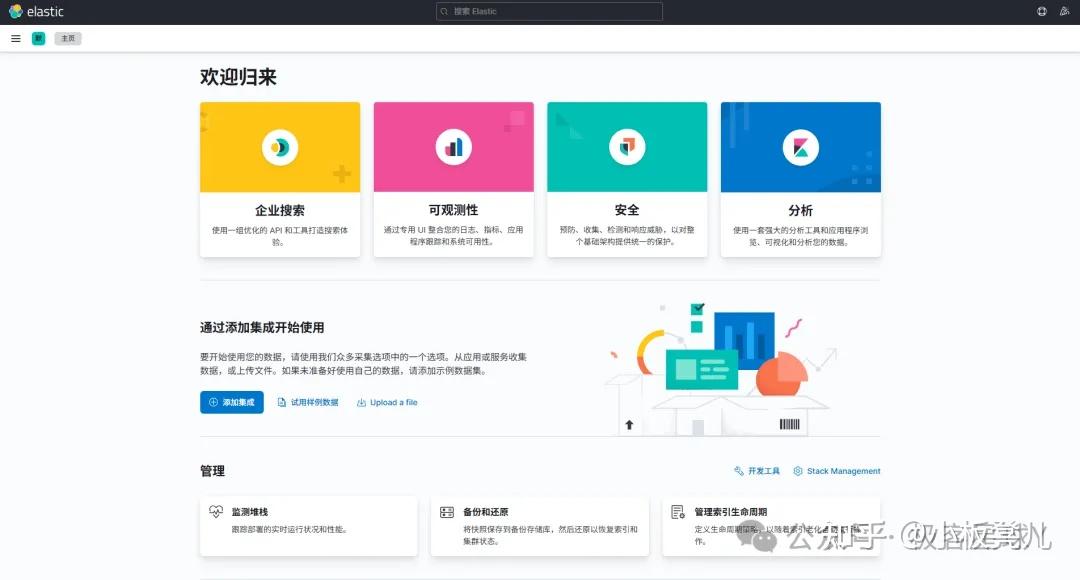Click the Upload a file link
The image size is (1080, 580).
[387, 402]
